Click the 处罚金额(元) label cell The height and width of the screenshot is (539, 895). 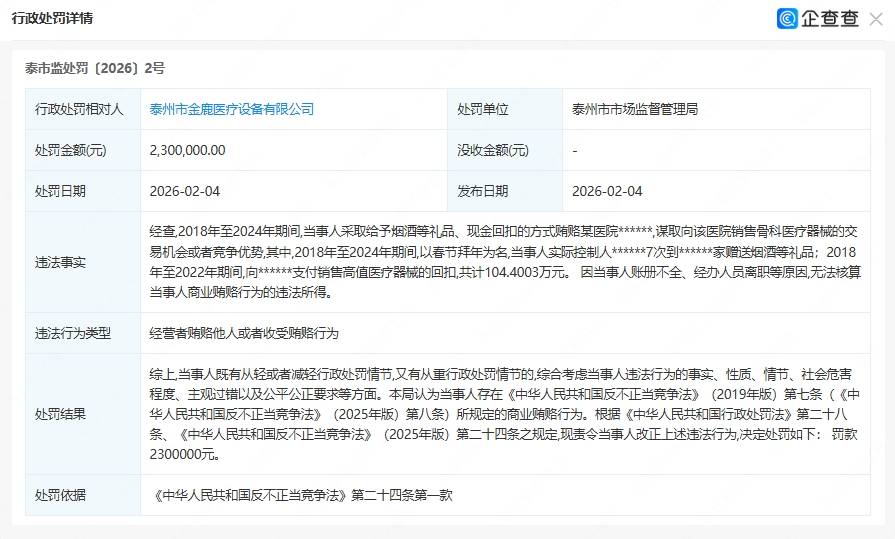point(70,150)
